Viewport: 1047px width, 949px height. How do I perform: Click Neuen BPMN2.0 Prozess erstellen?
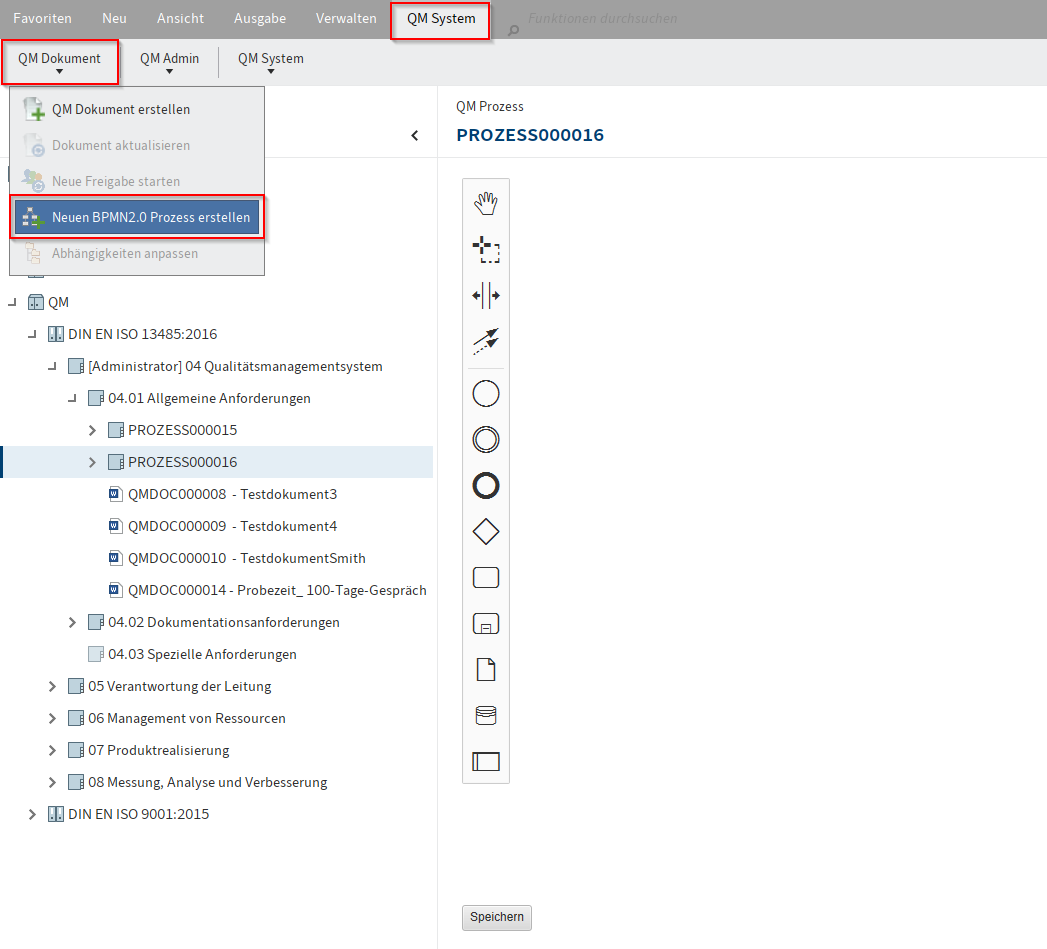pos(150,218)
